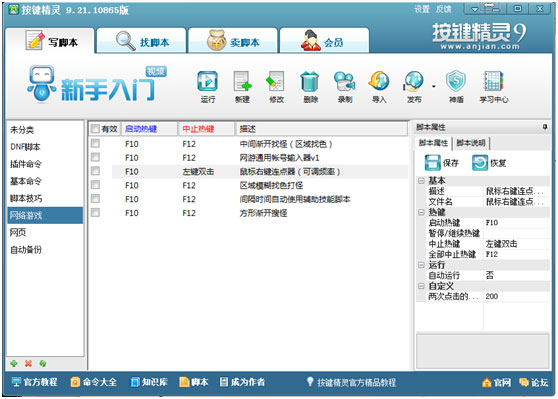Click the 新建 (New script) icon

[x=242, y=82]
